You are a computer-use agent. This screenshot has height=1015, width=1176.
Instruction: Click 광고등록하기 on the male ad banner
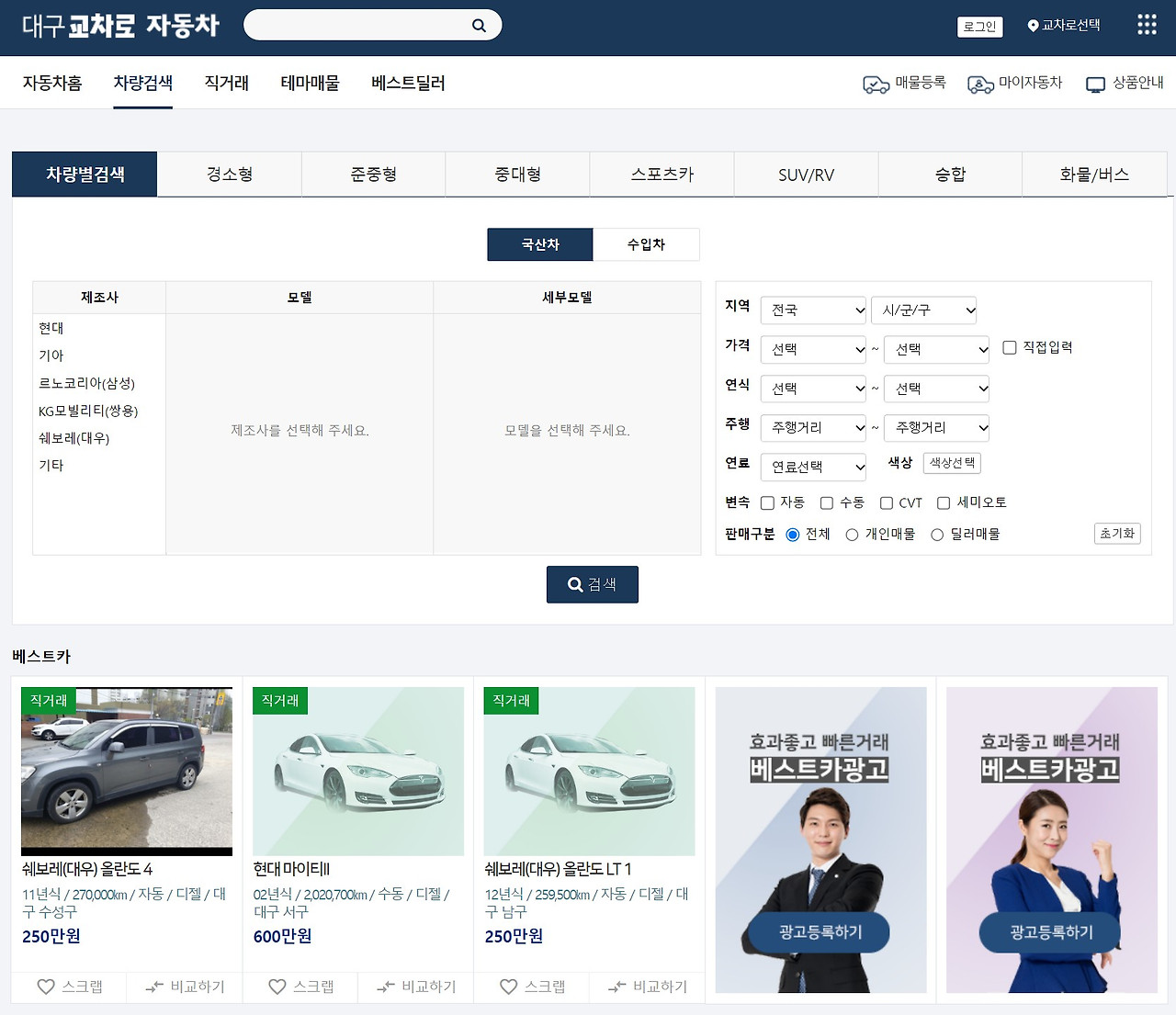[820, 932]
